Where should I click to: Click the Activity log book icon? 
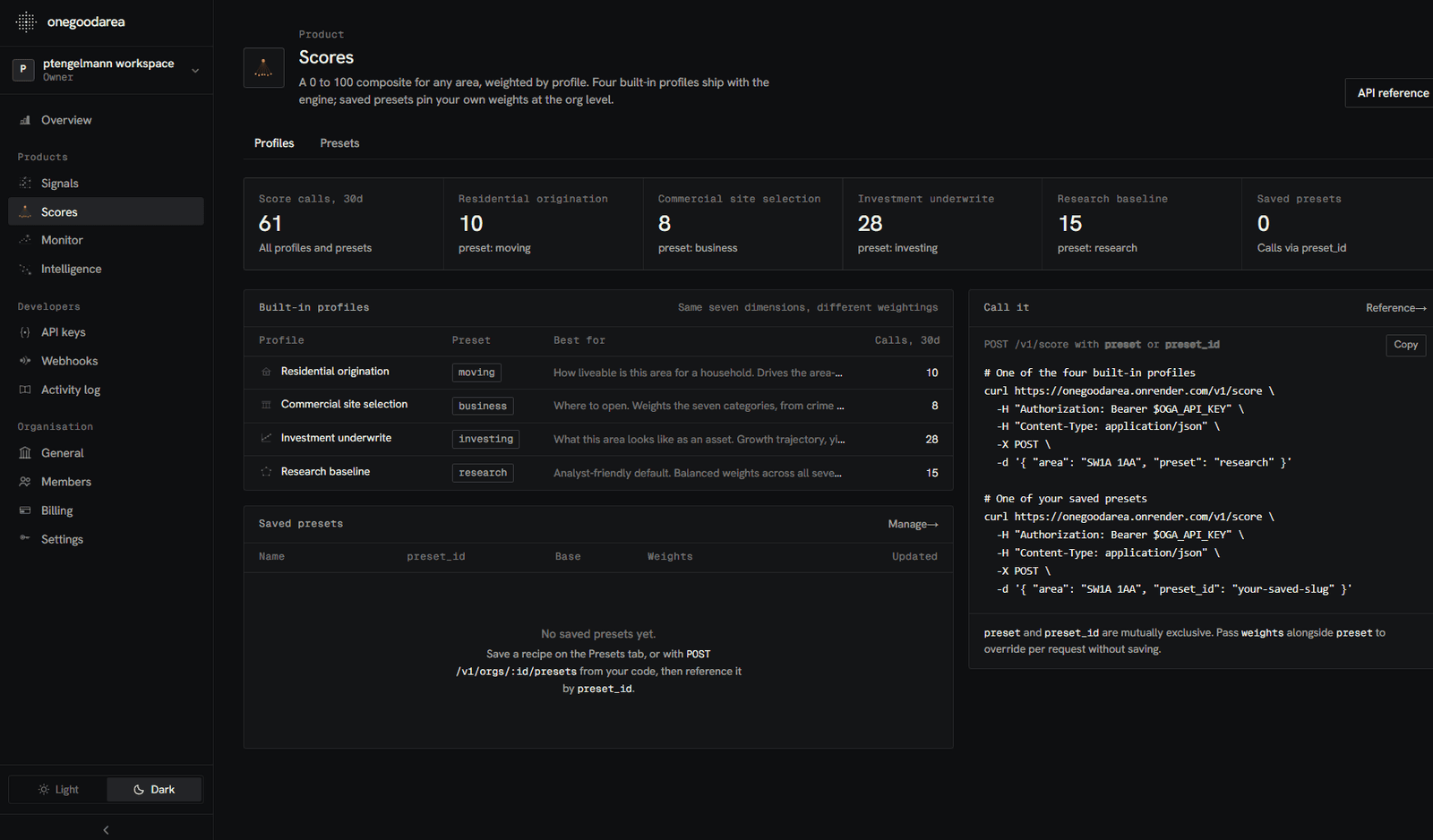(25, 390)
